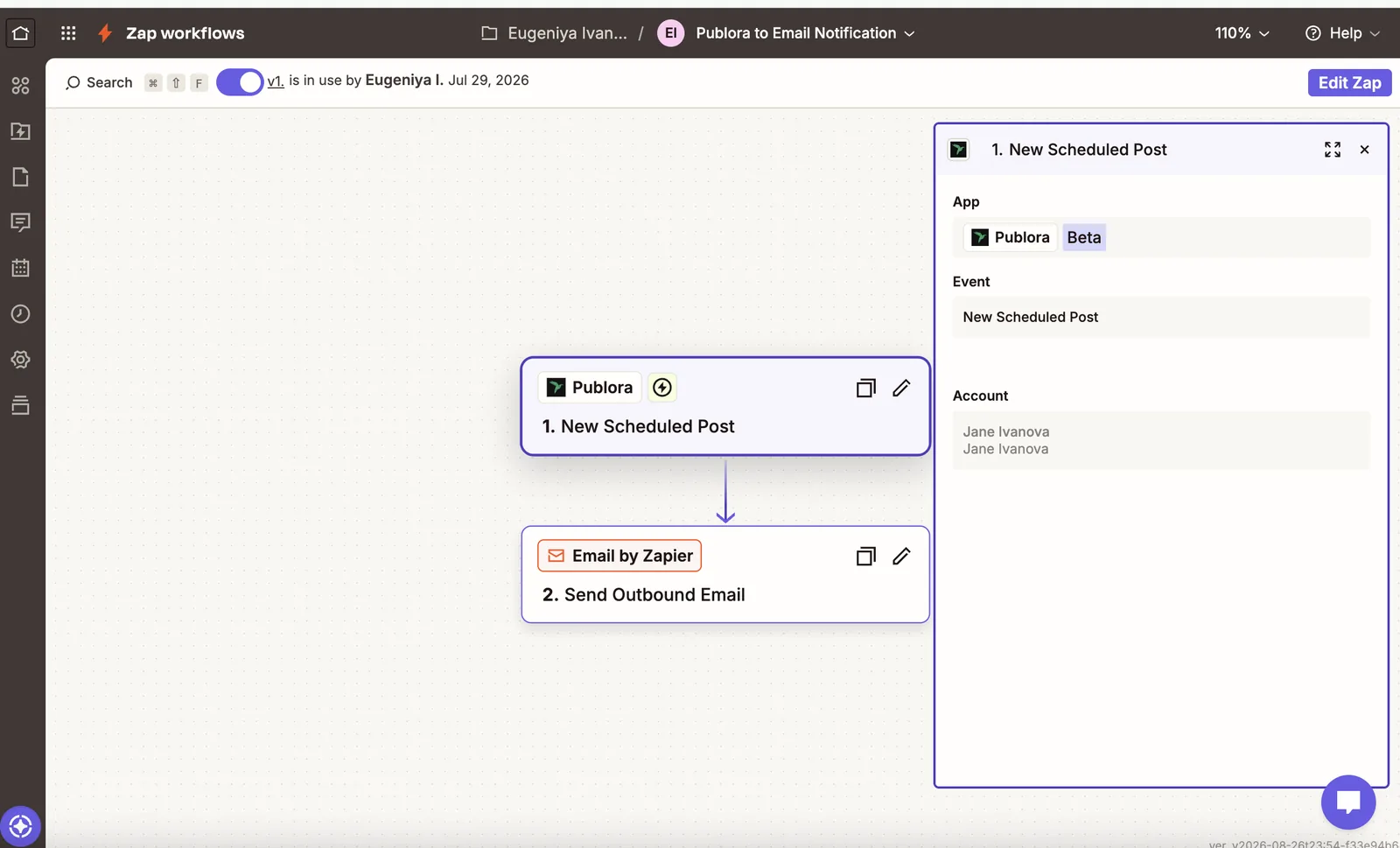Click the Jane Ivanova account field

(x=1161, y=440)
